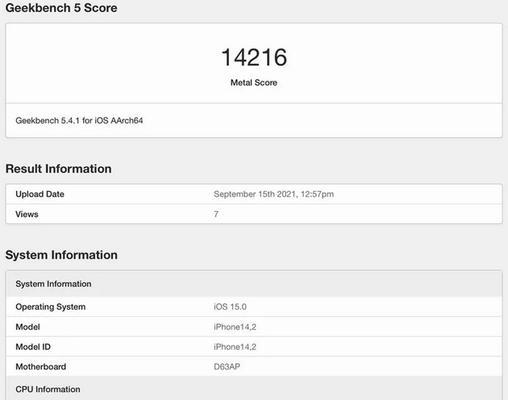Click the CPU Information header row
Viewport: 508px width, 400px height.
254,389
